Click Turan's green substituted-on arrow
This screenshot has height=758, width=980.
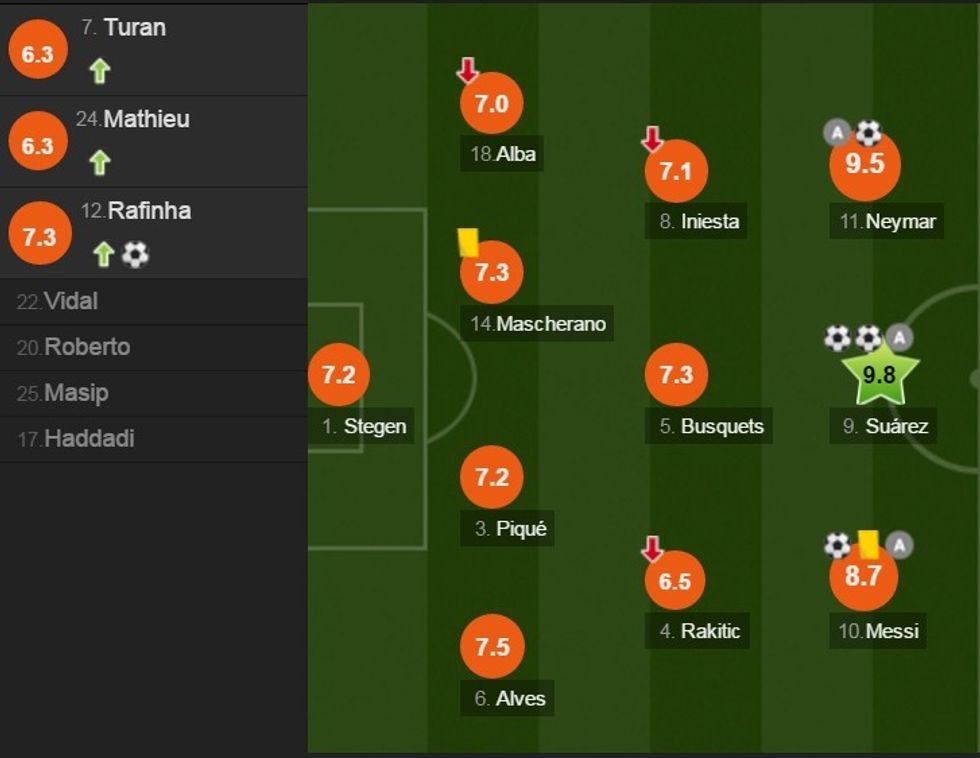(99, 71)
